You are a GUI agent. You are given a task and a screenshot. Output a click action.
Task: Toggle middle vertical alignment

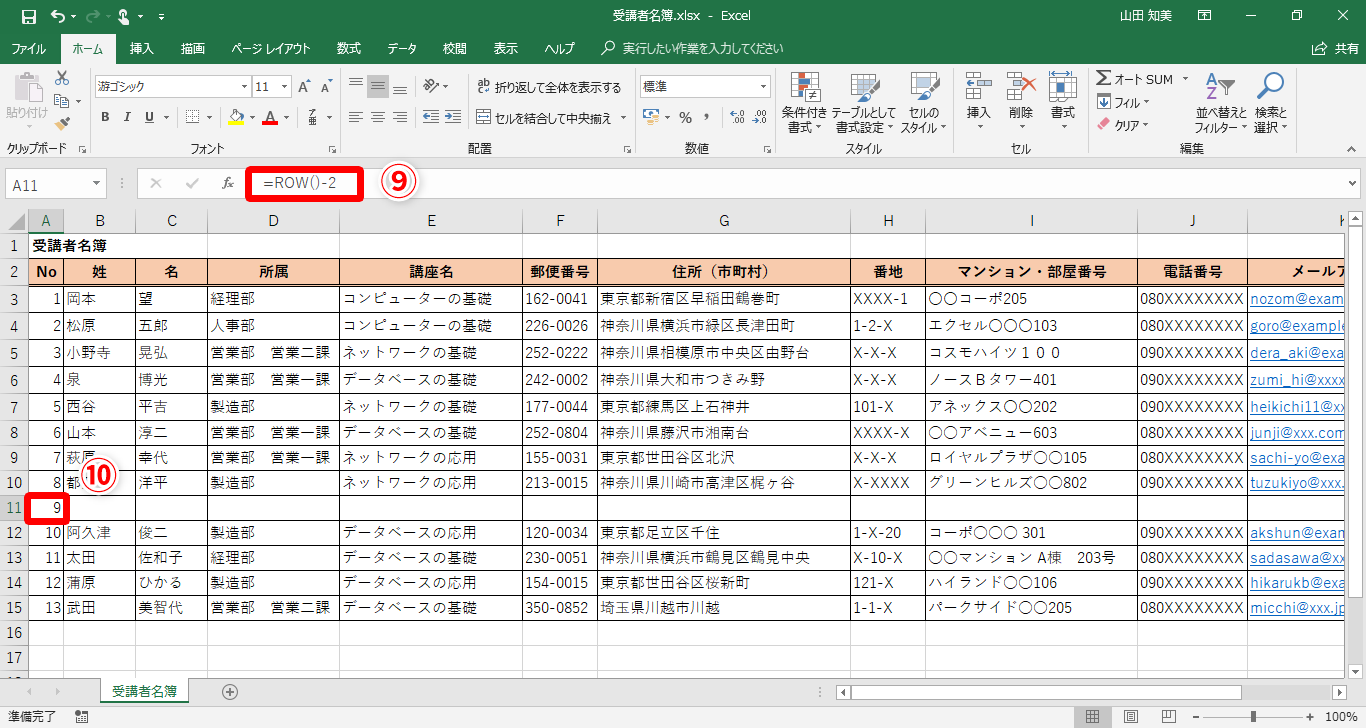[378, 86]
